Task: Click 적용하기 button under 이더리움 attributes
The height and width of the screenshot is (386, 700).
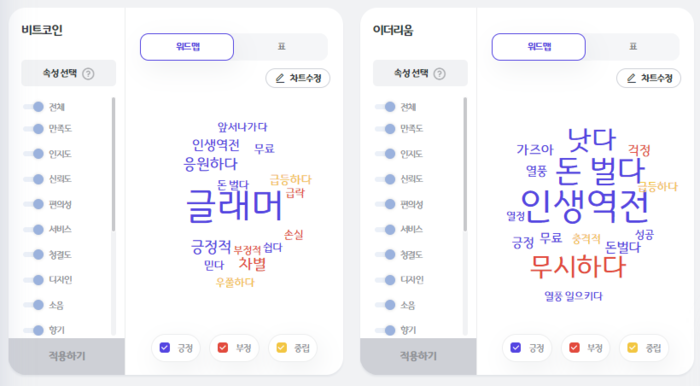Action: tap(418, 356)
